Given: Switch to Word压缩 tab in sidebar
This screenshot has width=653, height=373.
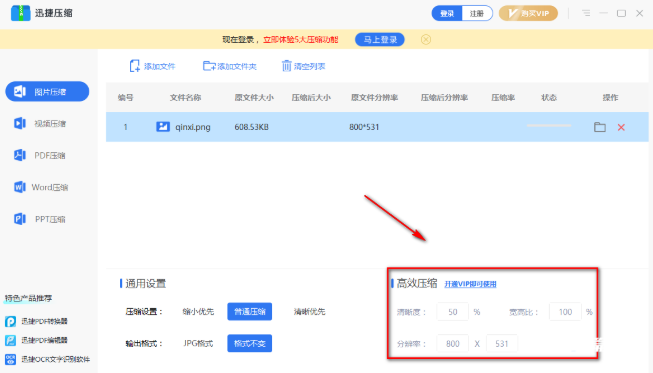Looking at the screenshot, I should click(x=41, y=187).
